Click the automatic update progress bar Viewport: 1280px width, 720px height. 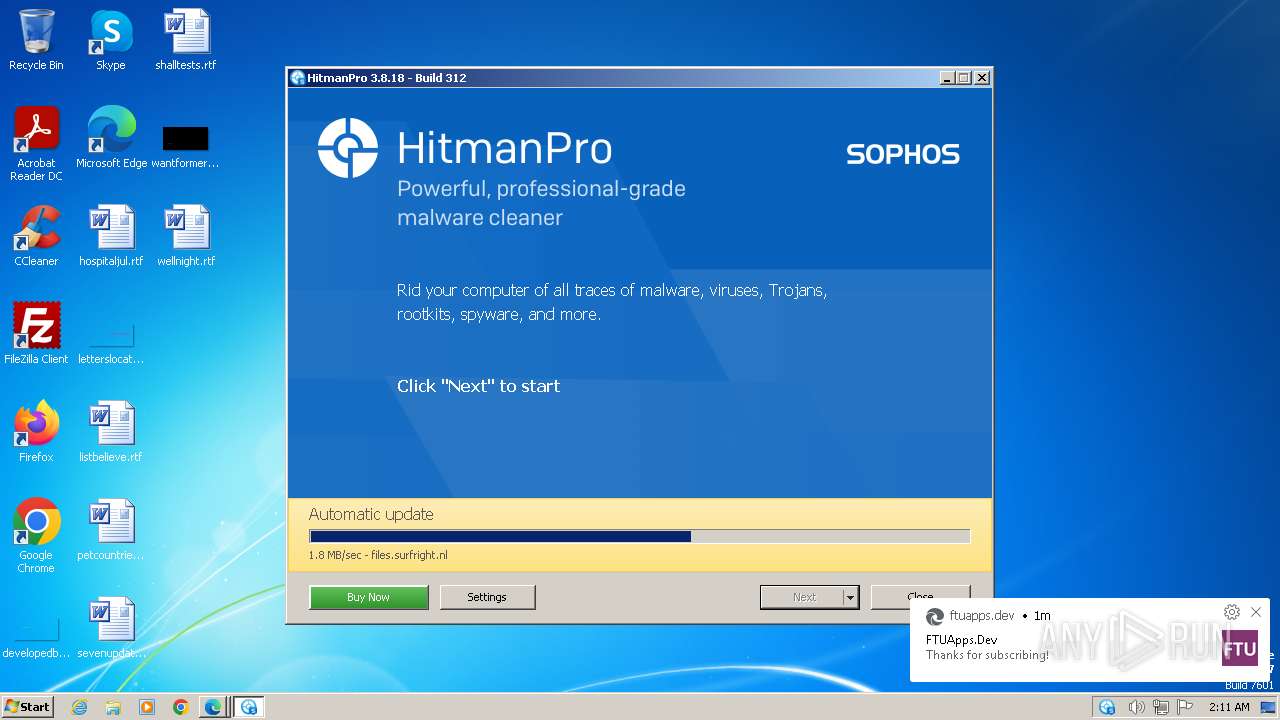pyautogui.click(x=639, y=537)
